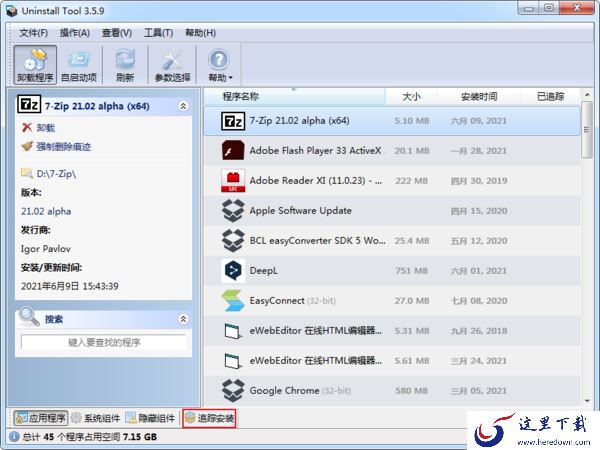Image resolution: width=600 pixels, height=450 pixels.
Task: Open the 文件(F) menu
Action: pos(34,33)
